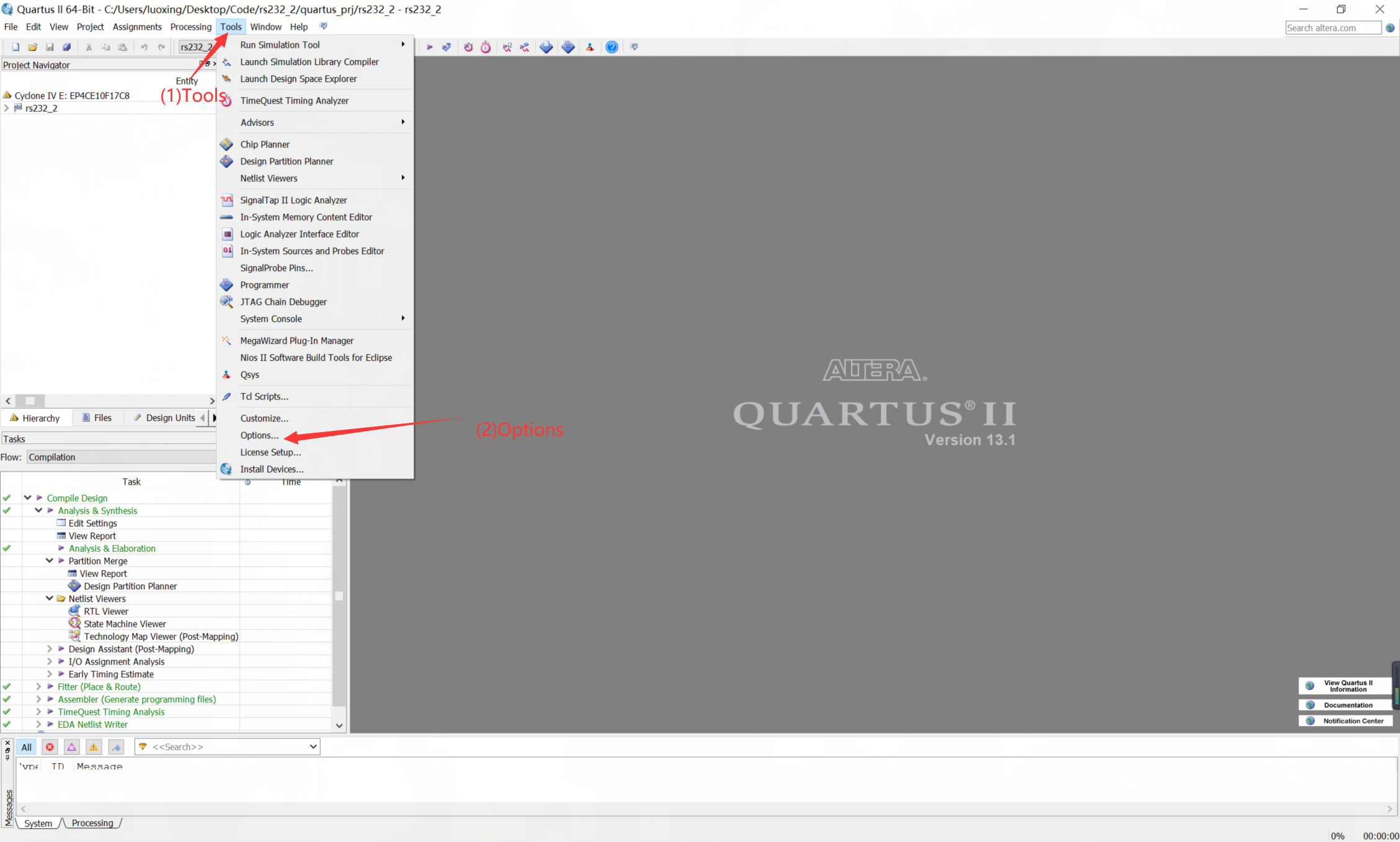Show only errors in the Messages filter
Image resolution: width=1400 pixels, height=842 pixels.
coord(50,747)
